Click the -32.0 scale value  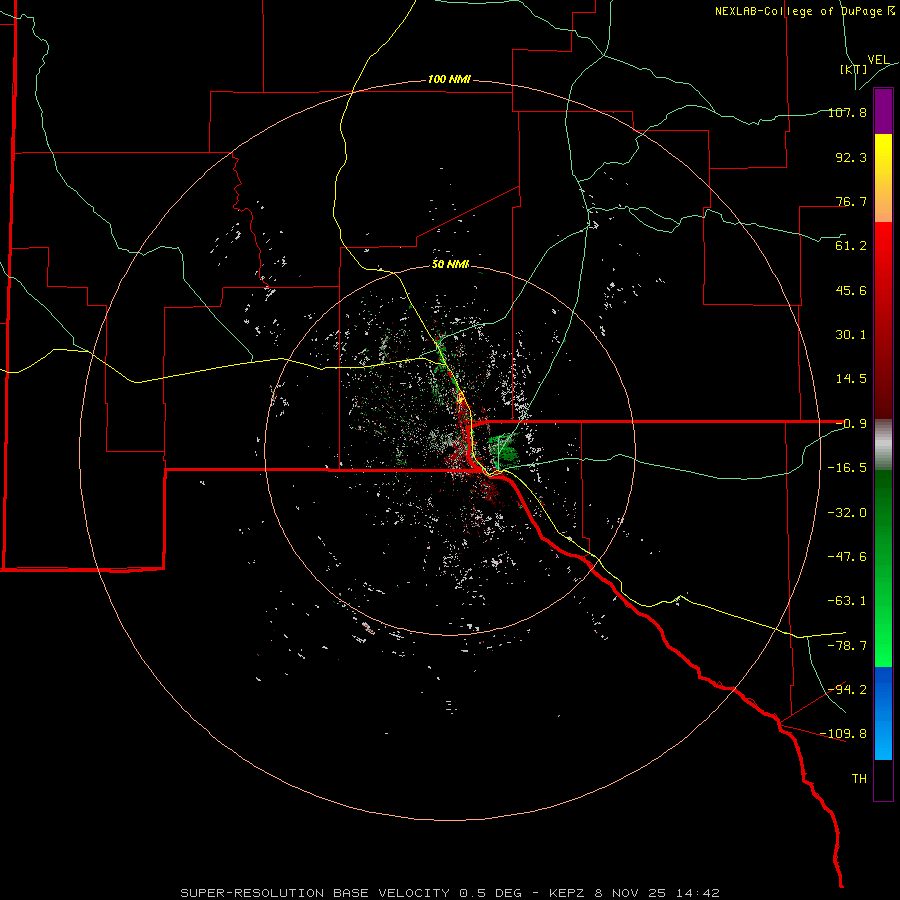847,513
